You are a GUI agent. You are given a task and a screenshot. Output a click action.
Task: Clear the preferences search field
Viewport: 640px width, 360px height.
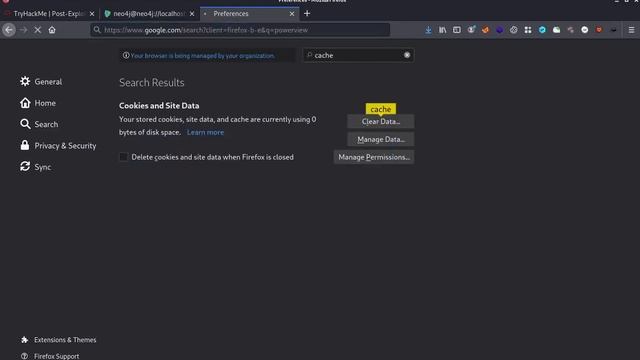tap(407, 55)
